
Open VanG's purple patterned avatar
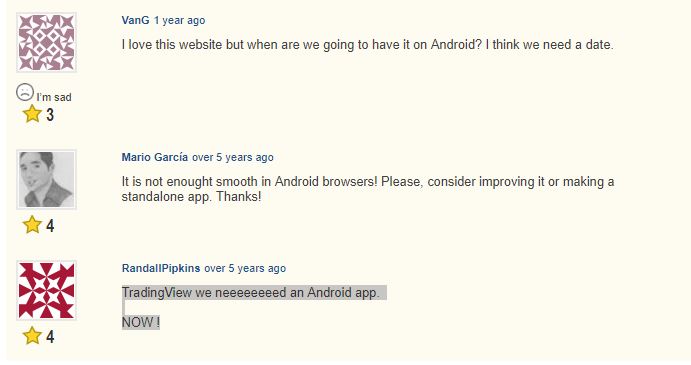point(46,42)
